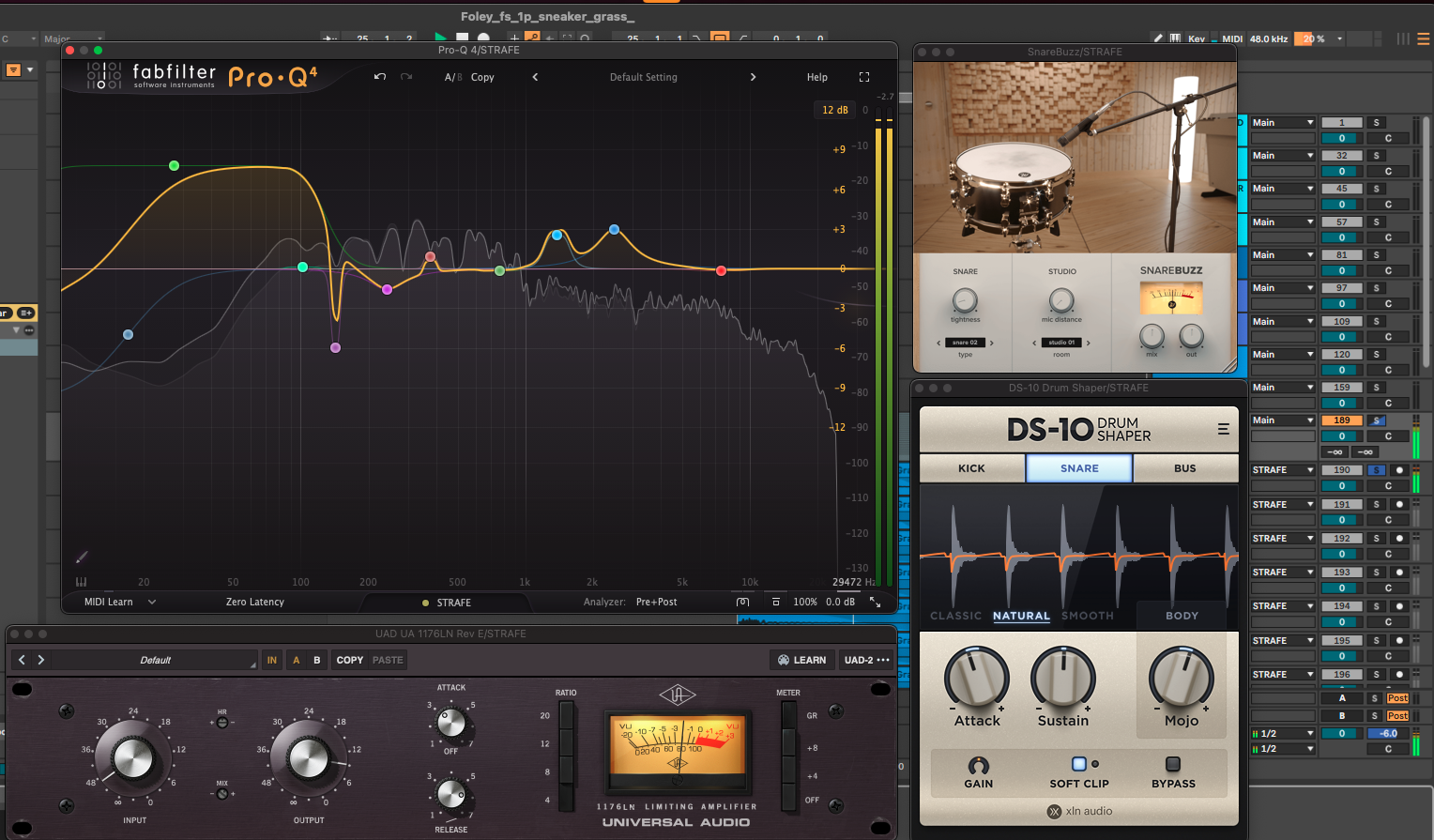Open Main output dropdown on track 1
This screenshot has height=840, width=1434.
pos(1282,123)
